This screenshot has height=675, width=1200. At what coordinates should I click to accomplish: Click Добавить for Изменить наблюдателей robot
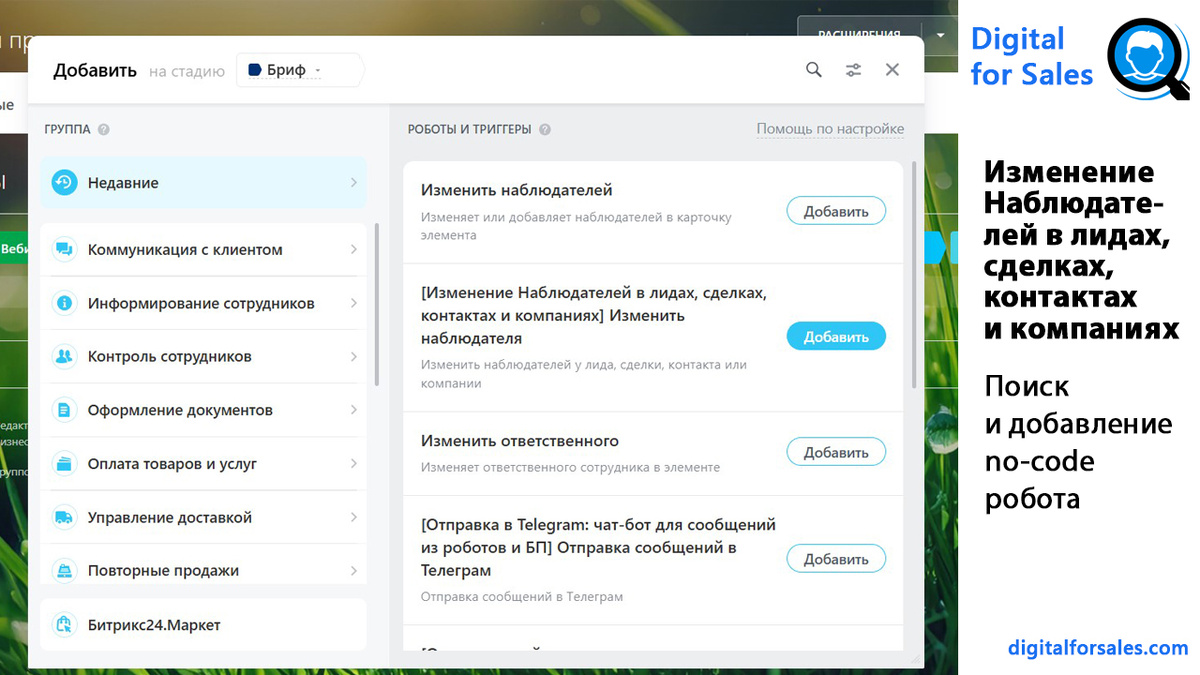point(836,210)
